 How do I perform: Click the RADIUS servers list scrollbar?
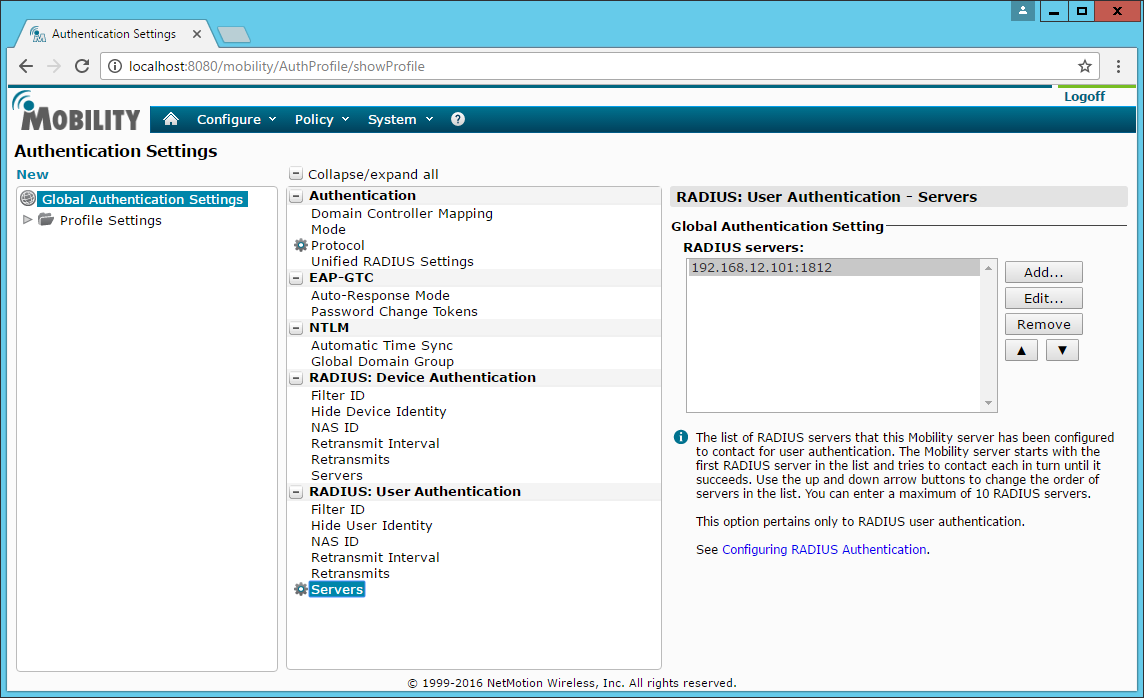[x=989, y=335]
